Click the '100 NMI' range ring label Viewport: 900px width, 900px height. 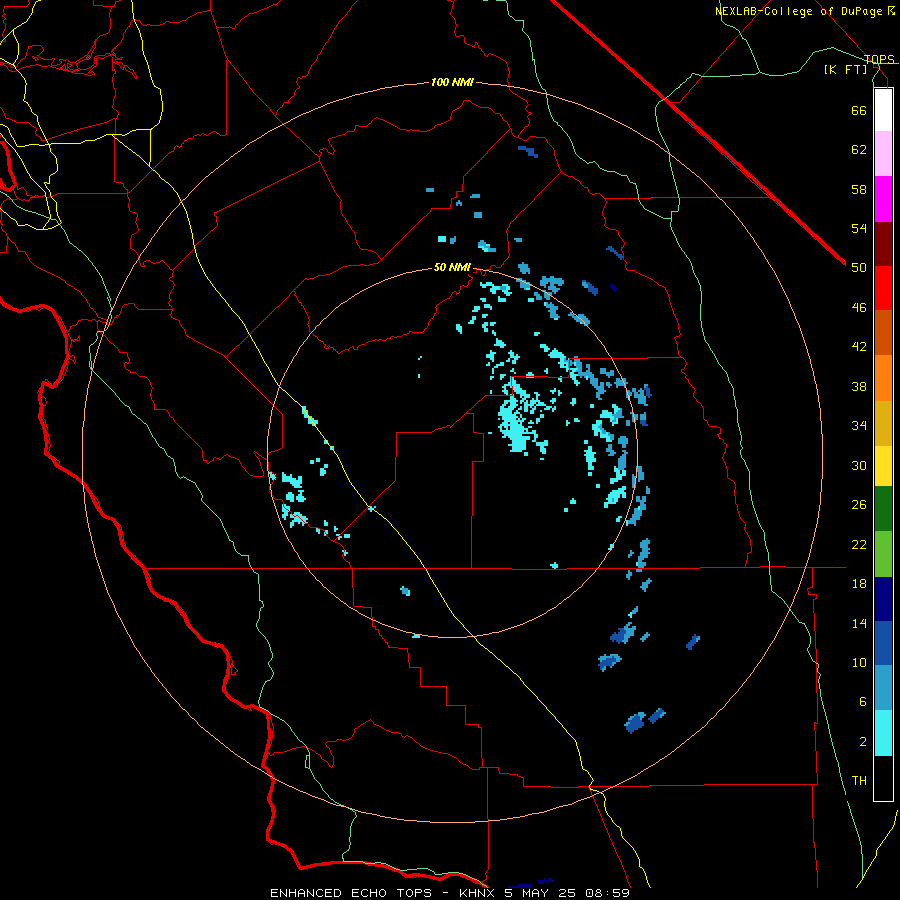tap(452, 83)
